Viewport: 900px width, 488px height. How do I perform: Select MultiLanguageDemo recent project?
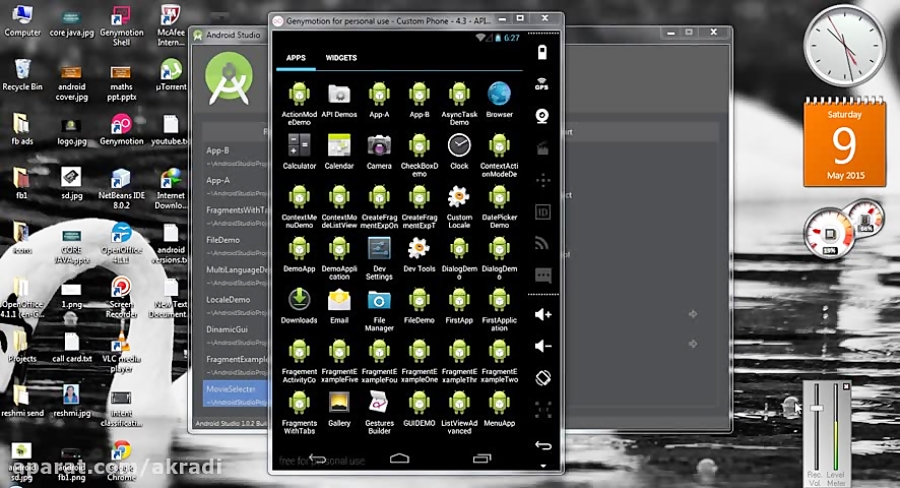235,276
